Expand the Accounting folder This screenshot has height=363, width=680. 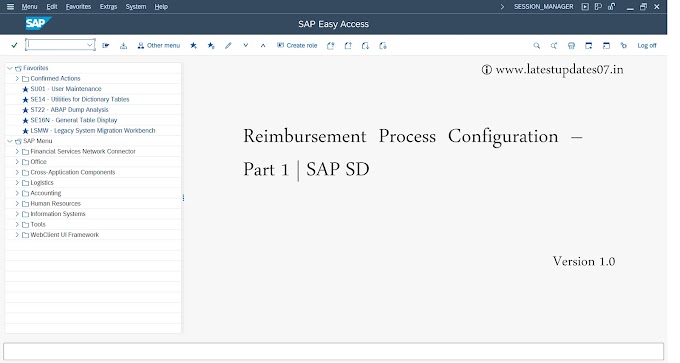(x=17, y=193)
